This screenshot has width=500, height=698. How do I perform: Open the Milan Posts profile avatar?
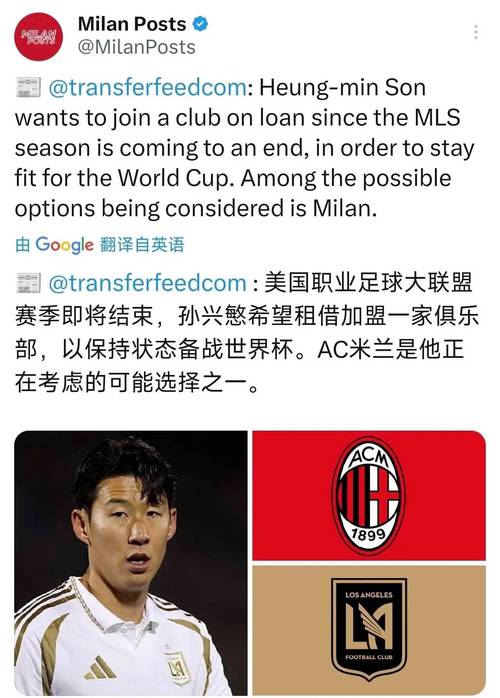coord(39,37)
